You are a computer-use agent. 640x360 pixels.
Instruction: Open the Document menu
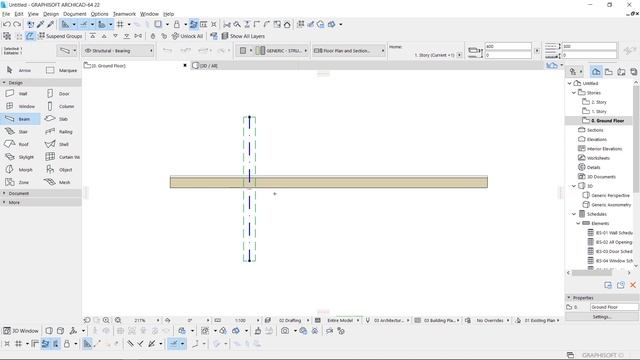(x=75, y=14)
